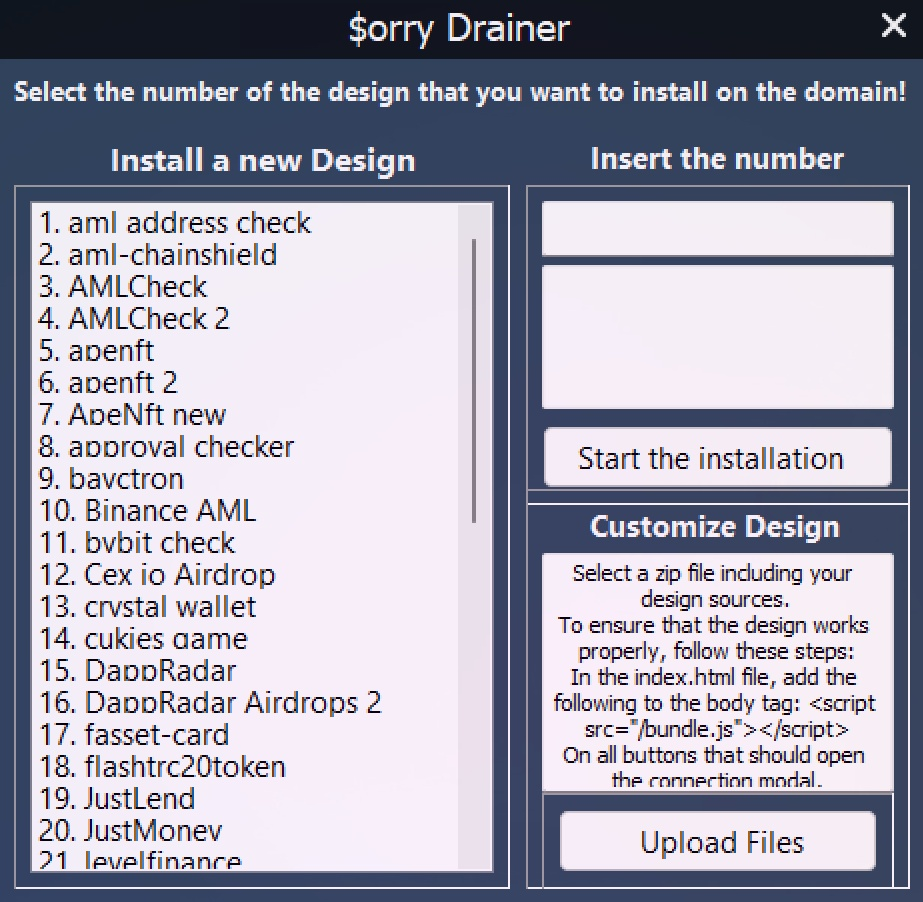Select "5. apenft" list entry
This screenshot has height=902, width=923.
click(x=96, y=350)
